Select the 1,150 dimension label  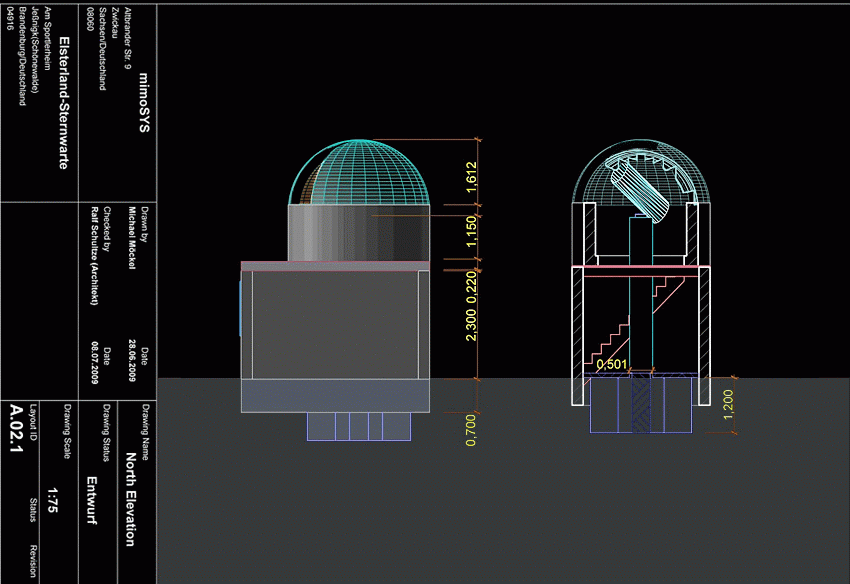coord(471,233)
